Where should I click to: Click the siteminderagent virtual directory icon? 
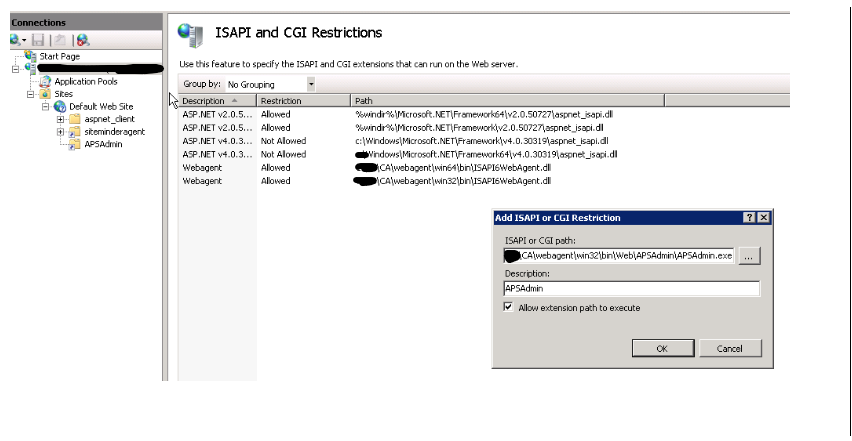[74, 131]
